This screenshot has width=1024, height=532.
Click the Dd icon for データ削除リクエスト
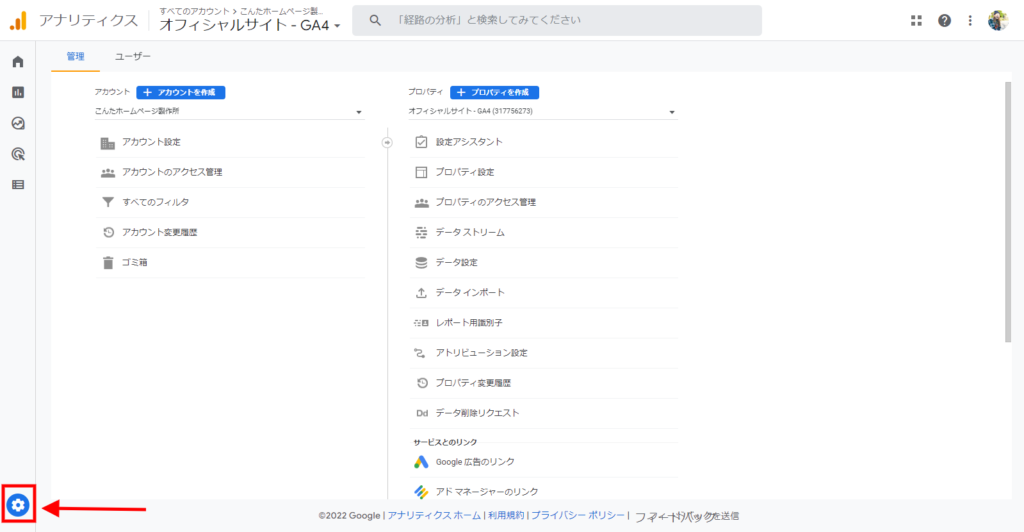(x=422, y=413)
